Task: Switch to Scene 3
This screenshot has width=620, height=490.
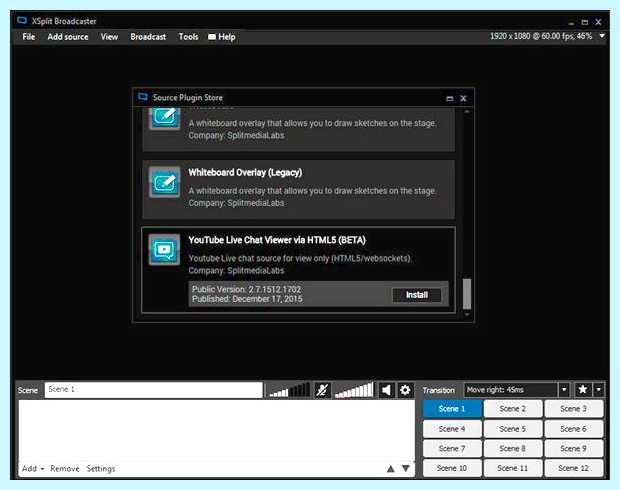Action: (573, 409)
